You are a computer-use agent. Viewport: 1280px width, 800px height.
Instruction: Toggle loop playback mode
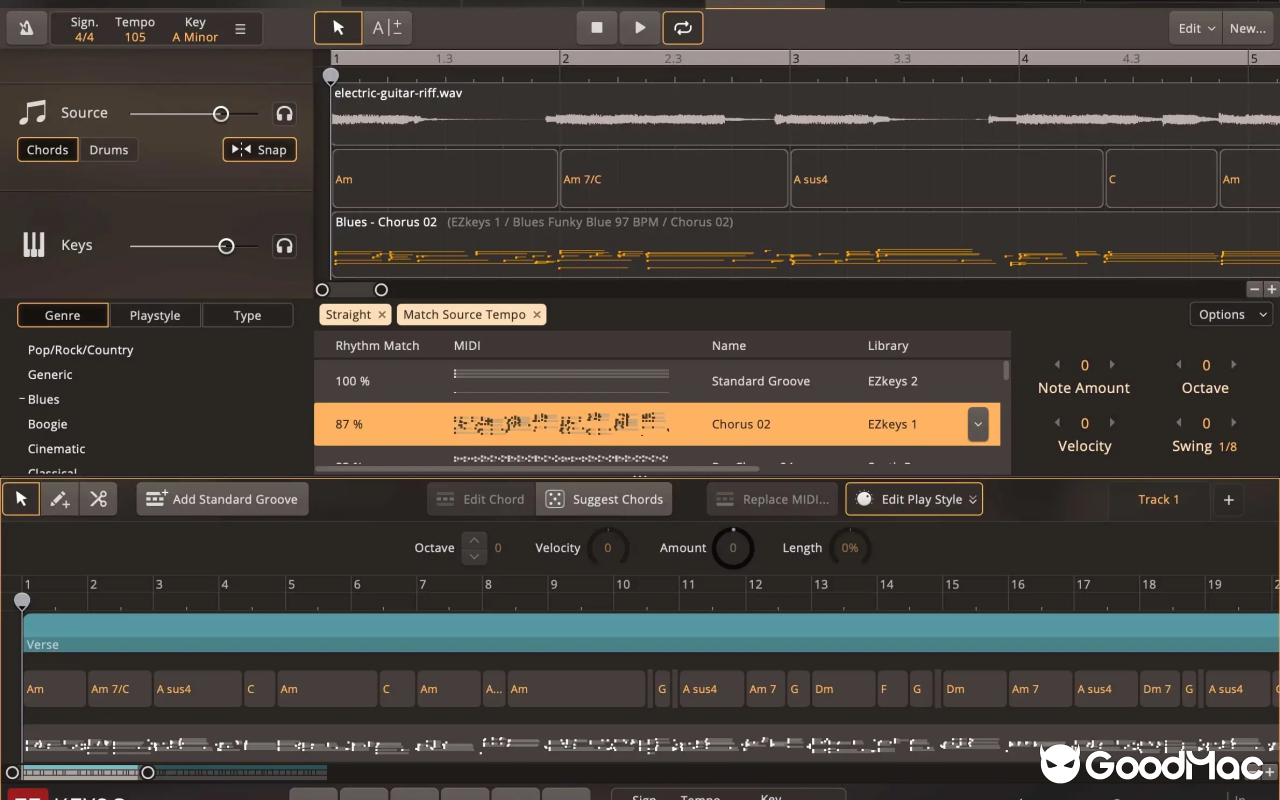pyautogui.click(x=683, y=28)
